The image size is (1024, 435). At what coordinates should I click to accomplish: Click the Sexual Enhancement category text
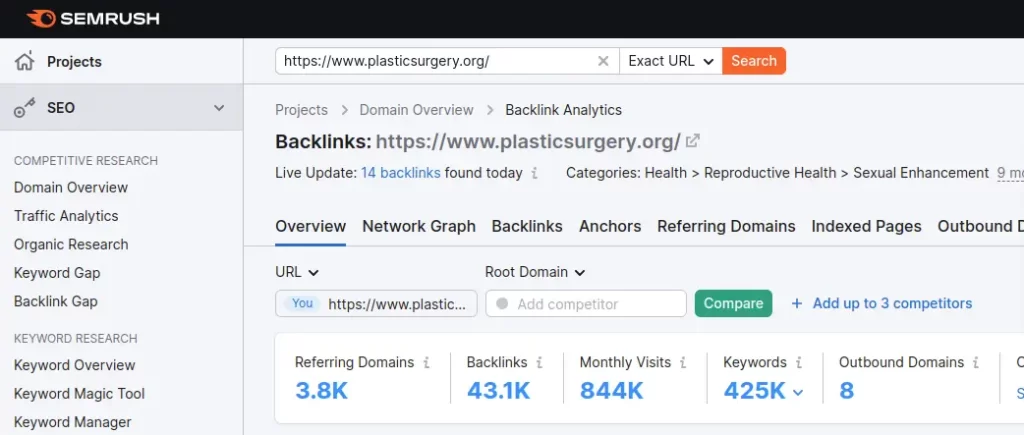click(x=921, y=173)
